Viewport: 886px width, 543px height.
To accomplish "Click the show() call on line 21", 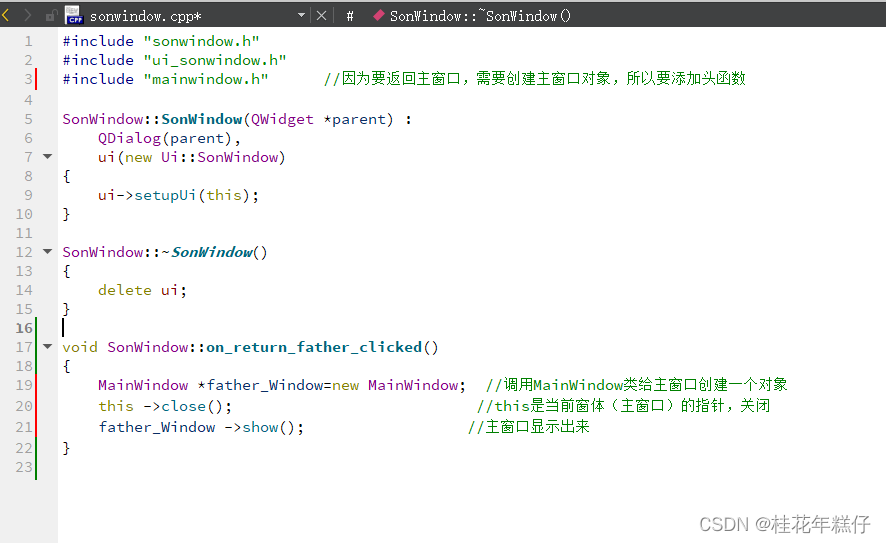I will pos(268,427).
